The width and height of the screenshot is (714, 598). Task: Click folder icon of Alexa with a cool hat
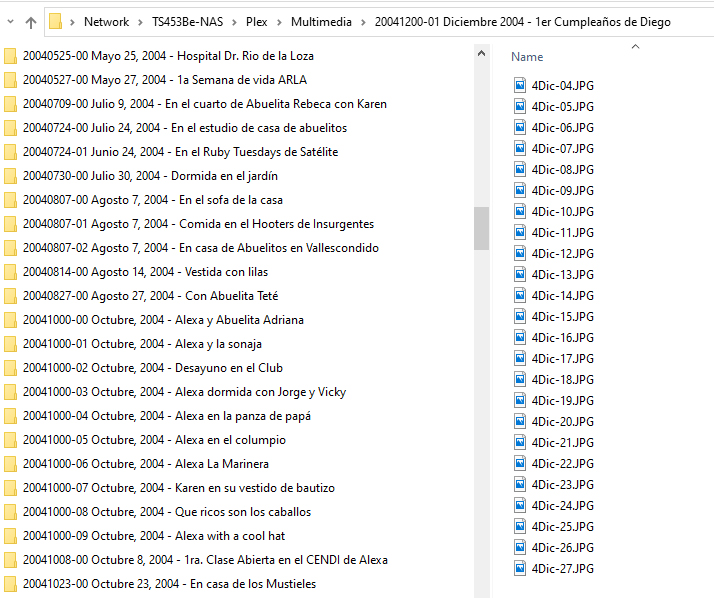point(10,536)
